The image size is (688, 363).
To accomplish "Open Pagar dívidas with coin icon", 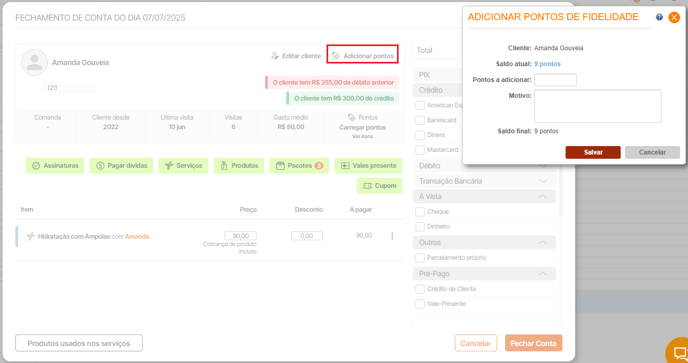I will pos(122,165).
